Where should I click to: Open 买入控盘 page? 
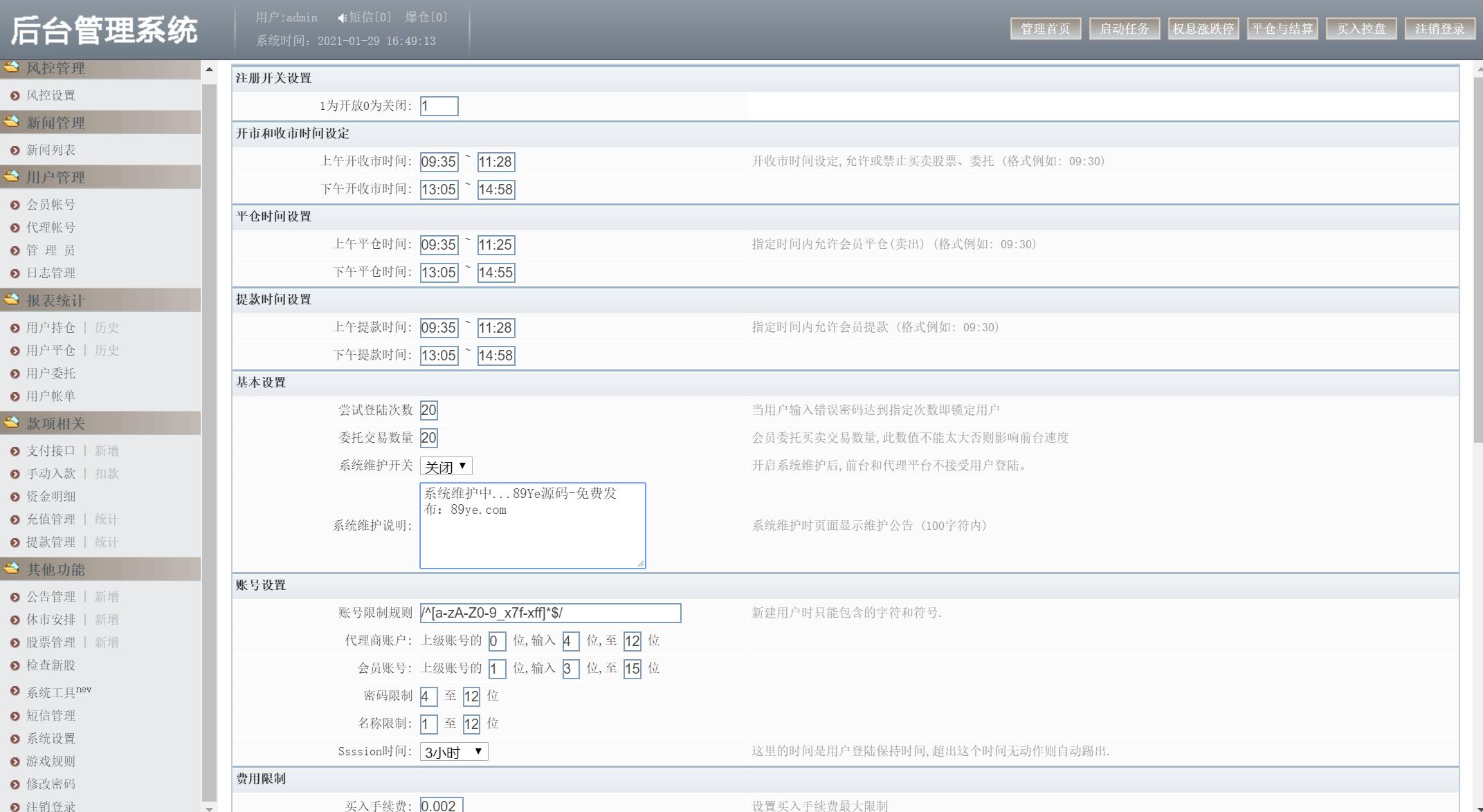point(1361,28)
